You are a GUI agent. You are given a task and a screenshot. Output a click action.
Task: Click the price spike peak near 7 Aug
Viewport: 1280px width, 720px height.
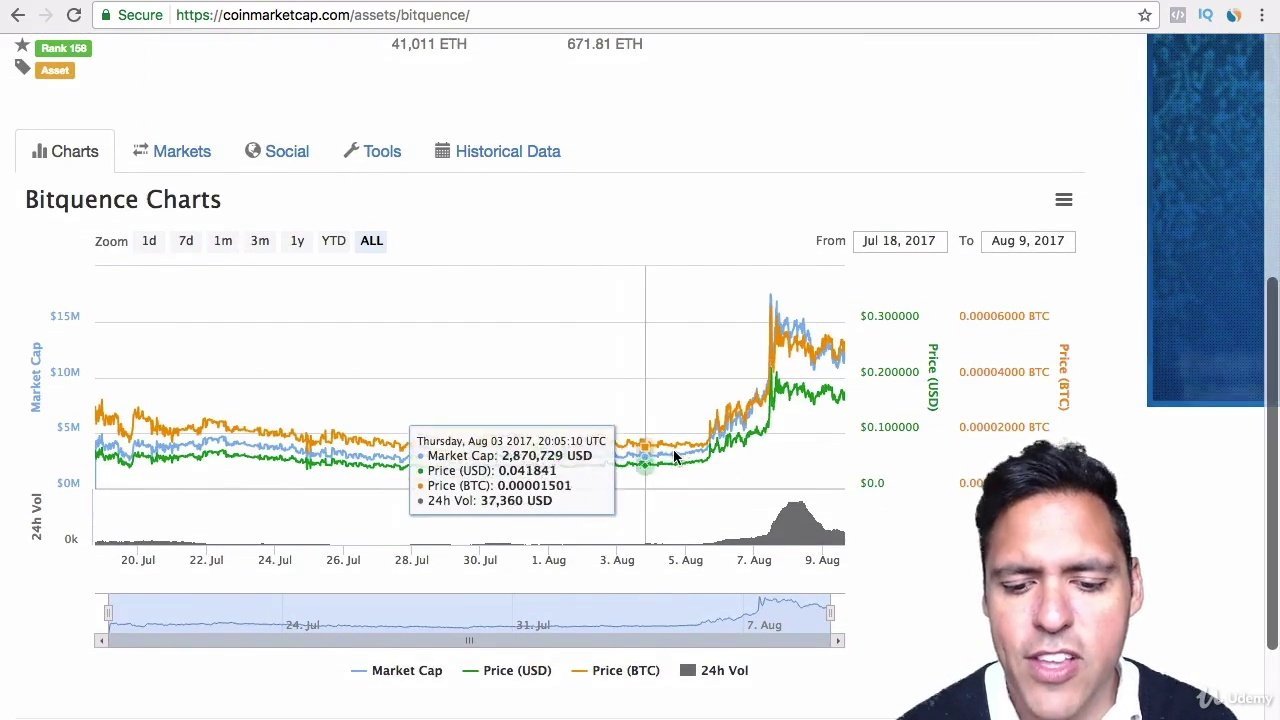click(770, 296)
